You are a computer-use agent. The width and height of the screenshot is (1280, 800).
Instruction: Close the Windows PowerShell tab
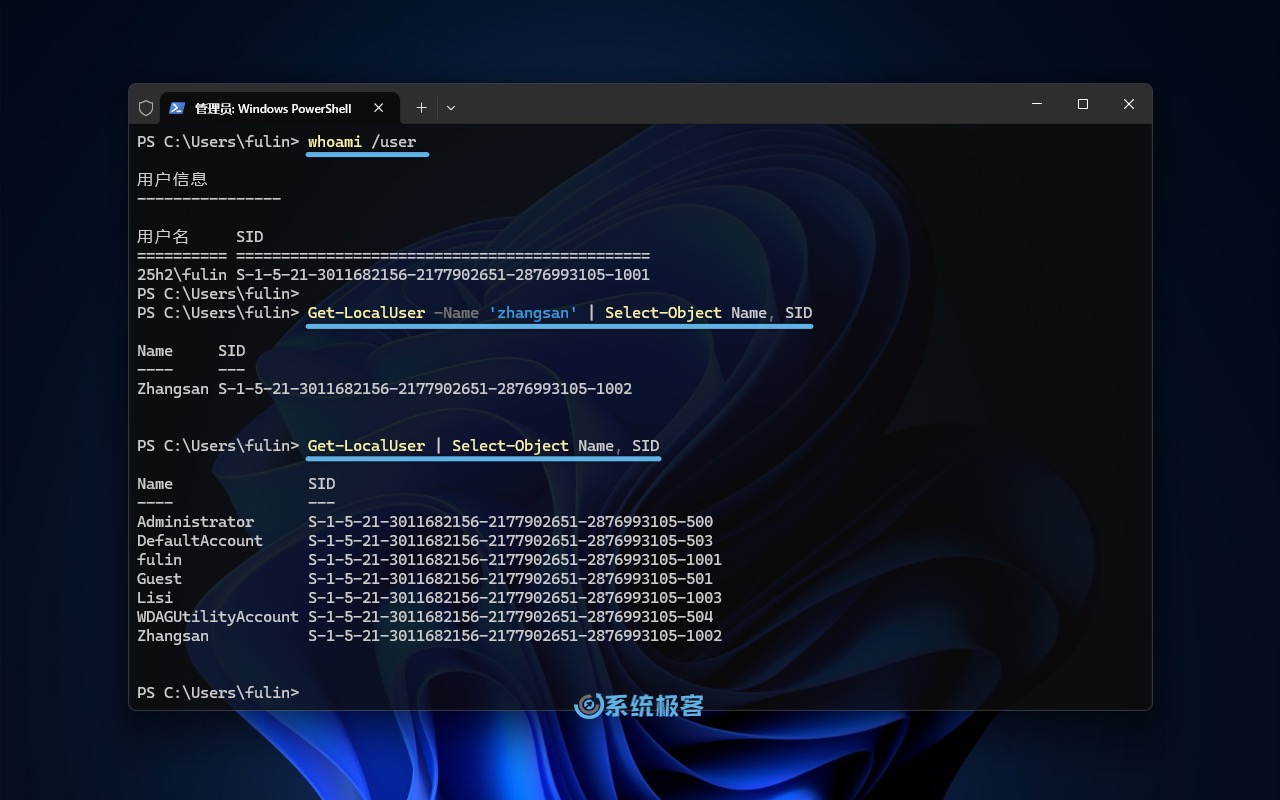click(x=379, y=107)
